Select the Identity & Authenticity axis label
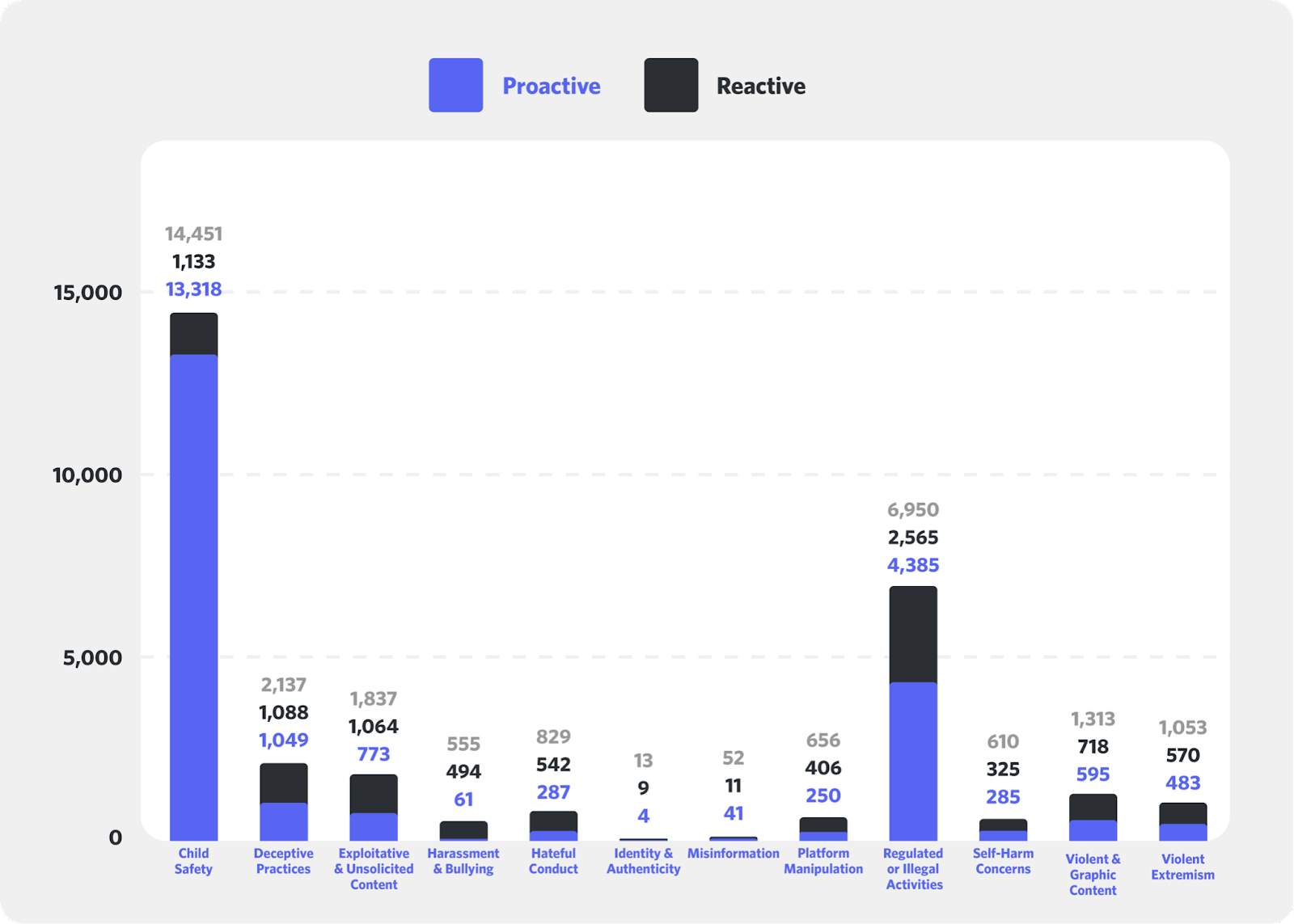The width and height of the screenshot is (1294, 924). pyautogui.click(x=643, y=862)
